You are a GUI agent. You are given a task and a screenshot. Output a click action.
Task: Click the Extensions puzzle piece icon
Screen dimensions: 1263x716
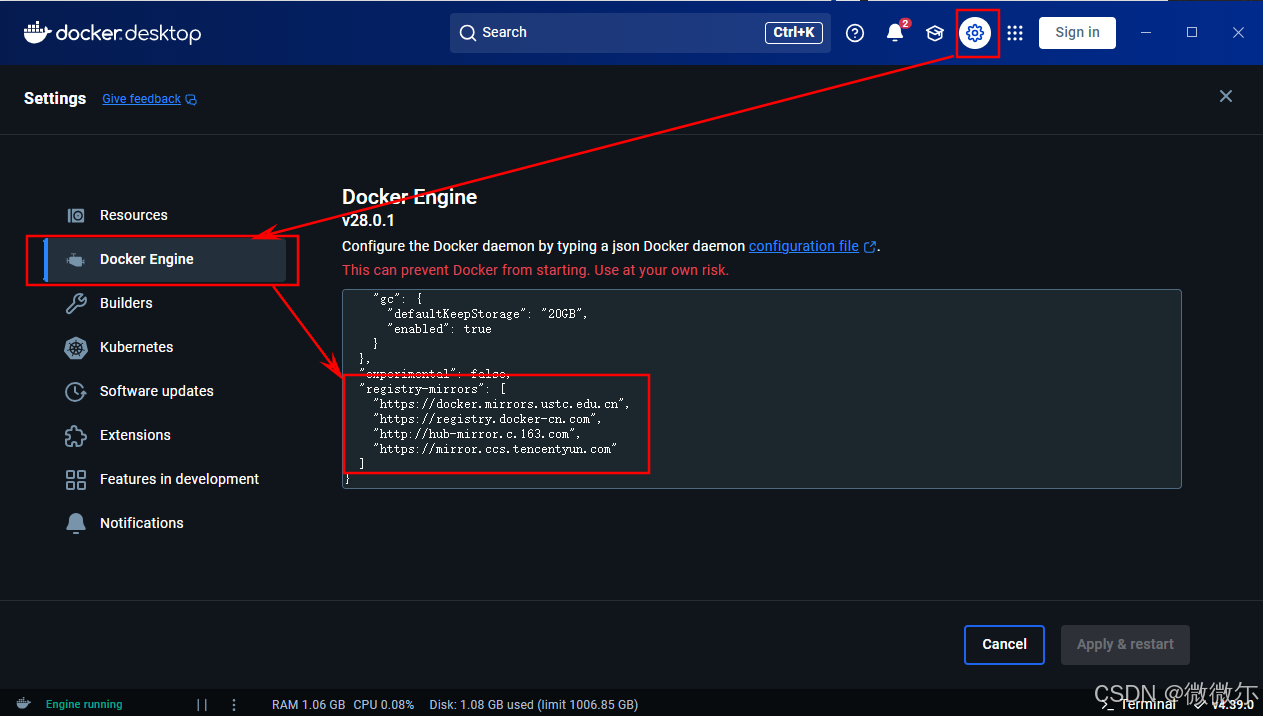click(x=76, y=436)
